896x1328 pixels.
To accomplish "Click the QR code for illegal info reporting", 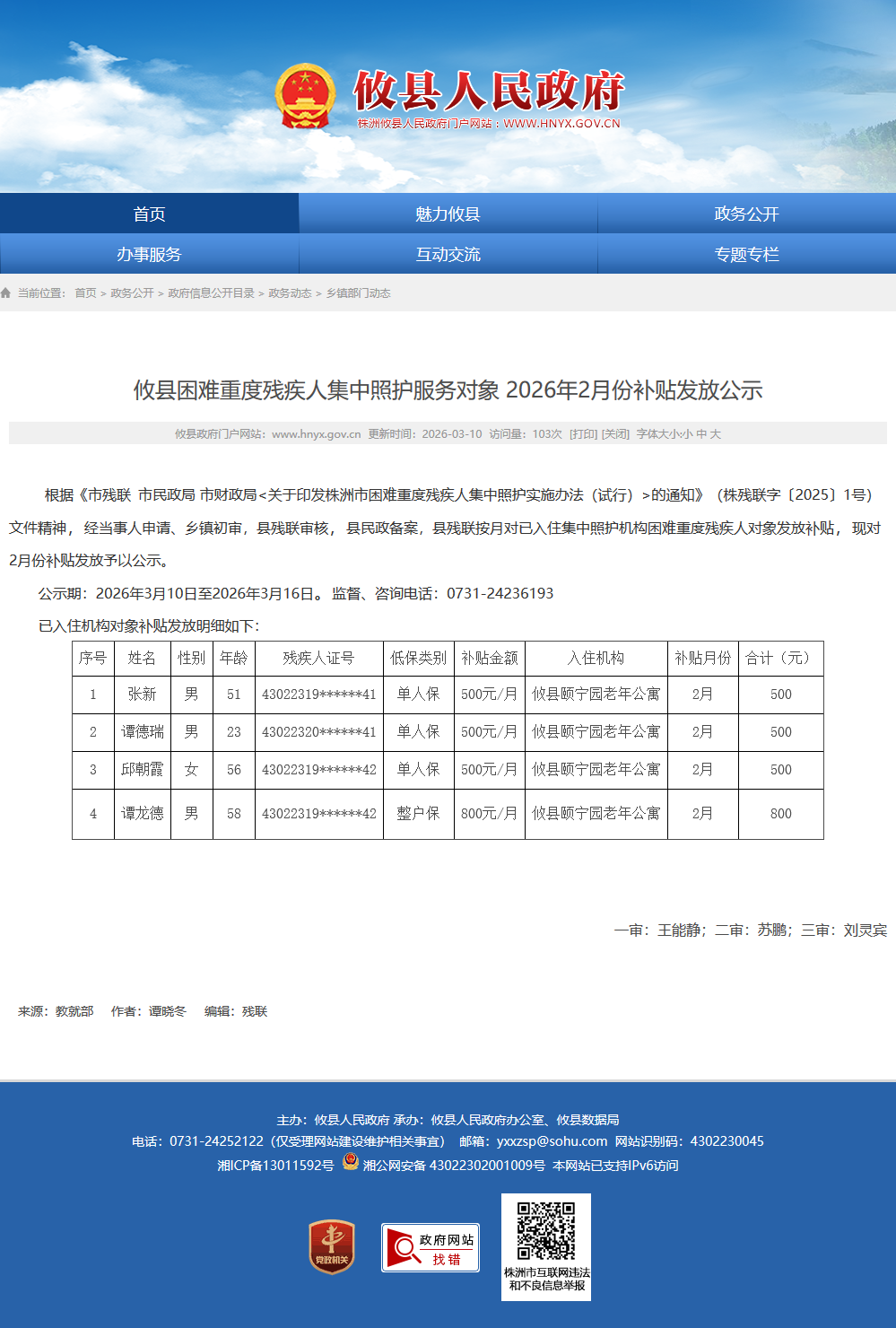I will pos(546,1231).
